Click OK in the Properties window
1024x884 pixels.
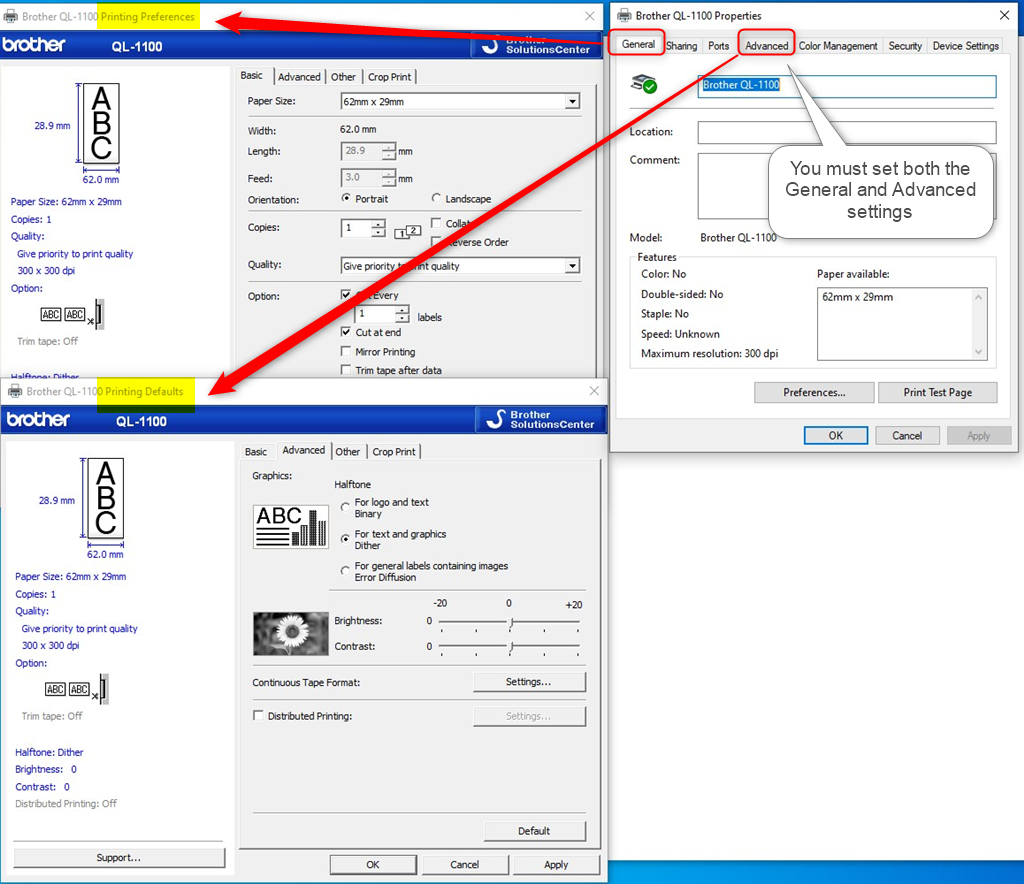pyautogui.click(x=836, y=435)
